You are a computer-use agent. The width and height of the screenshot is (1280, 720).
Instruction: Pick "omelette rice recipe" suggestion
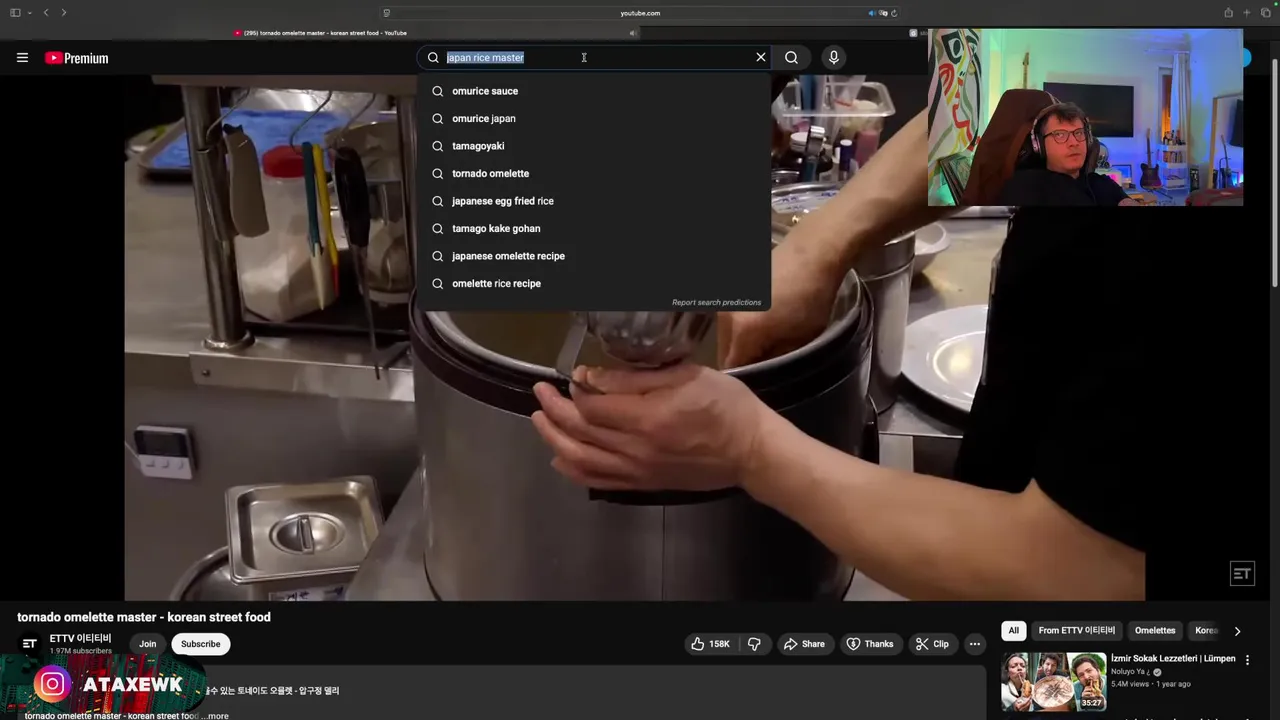[594, 283]
